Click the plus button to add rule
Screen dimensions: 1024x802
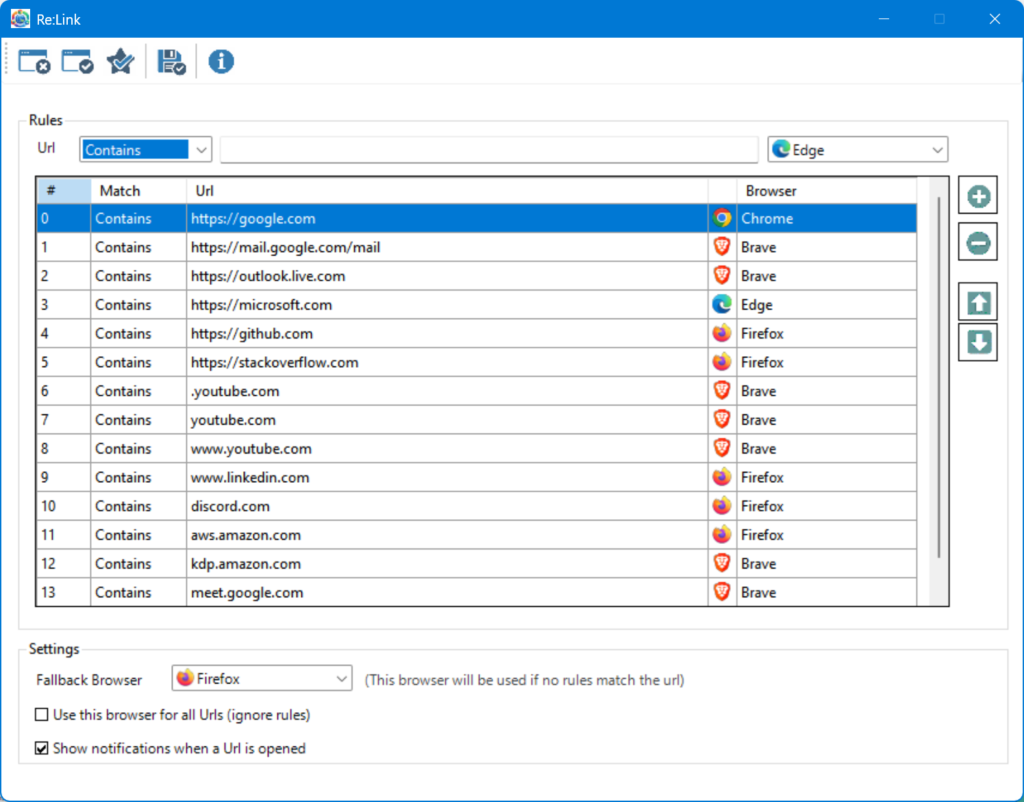[978, 197]
